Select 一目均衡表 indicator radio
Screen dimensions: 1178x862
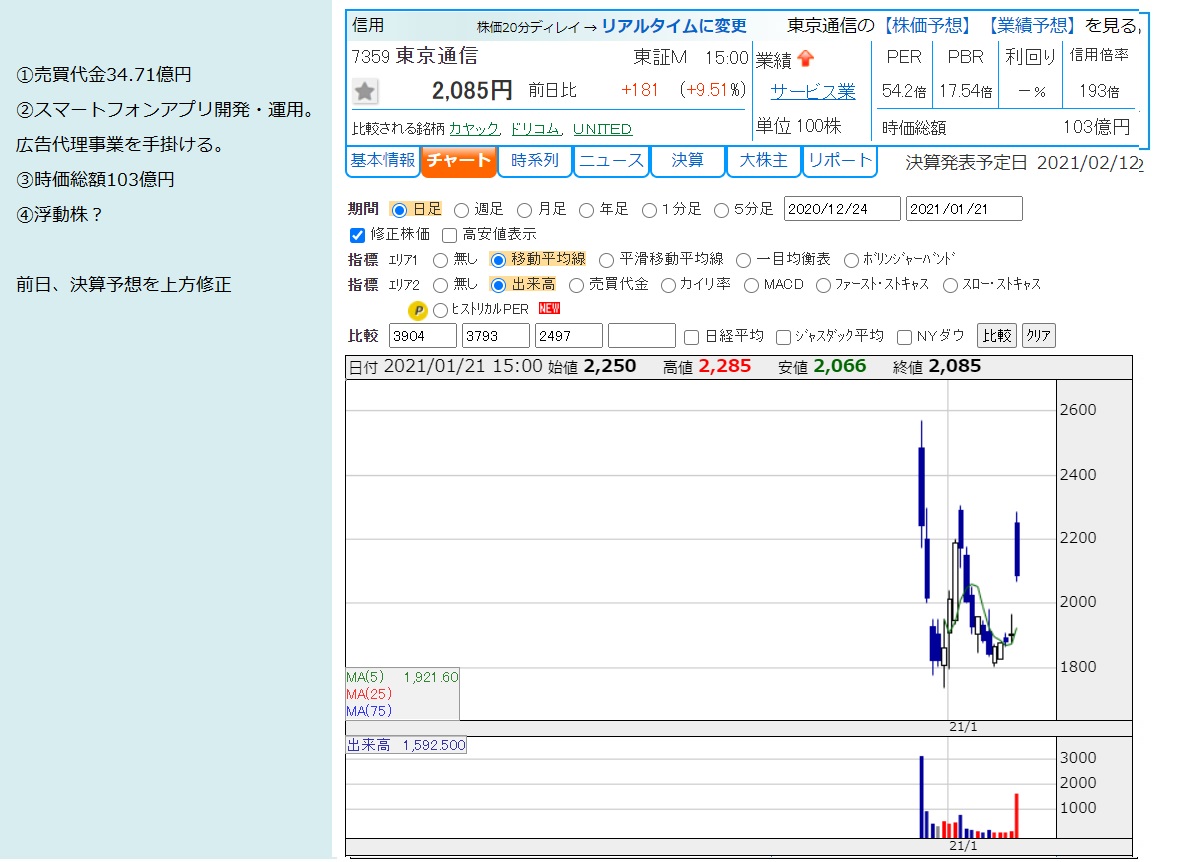coord(743,260)
